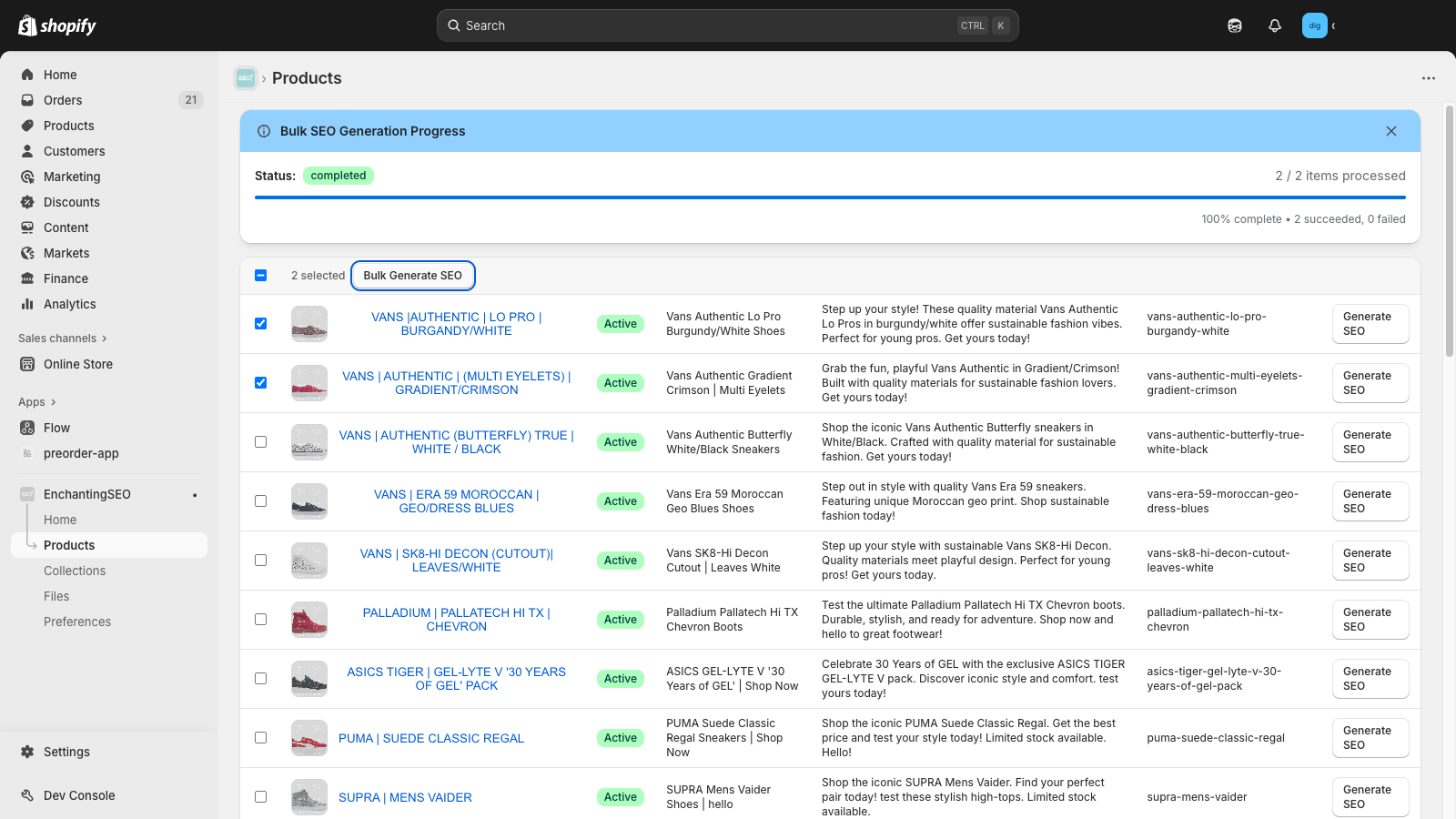Open the notifications bell
Viewport: 1456px width, 819px height.
pyautogui.click(x=1274, y=25)
